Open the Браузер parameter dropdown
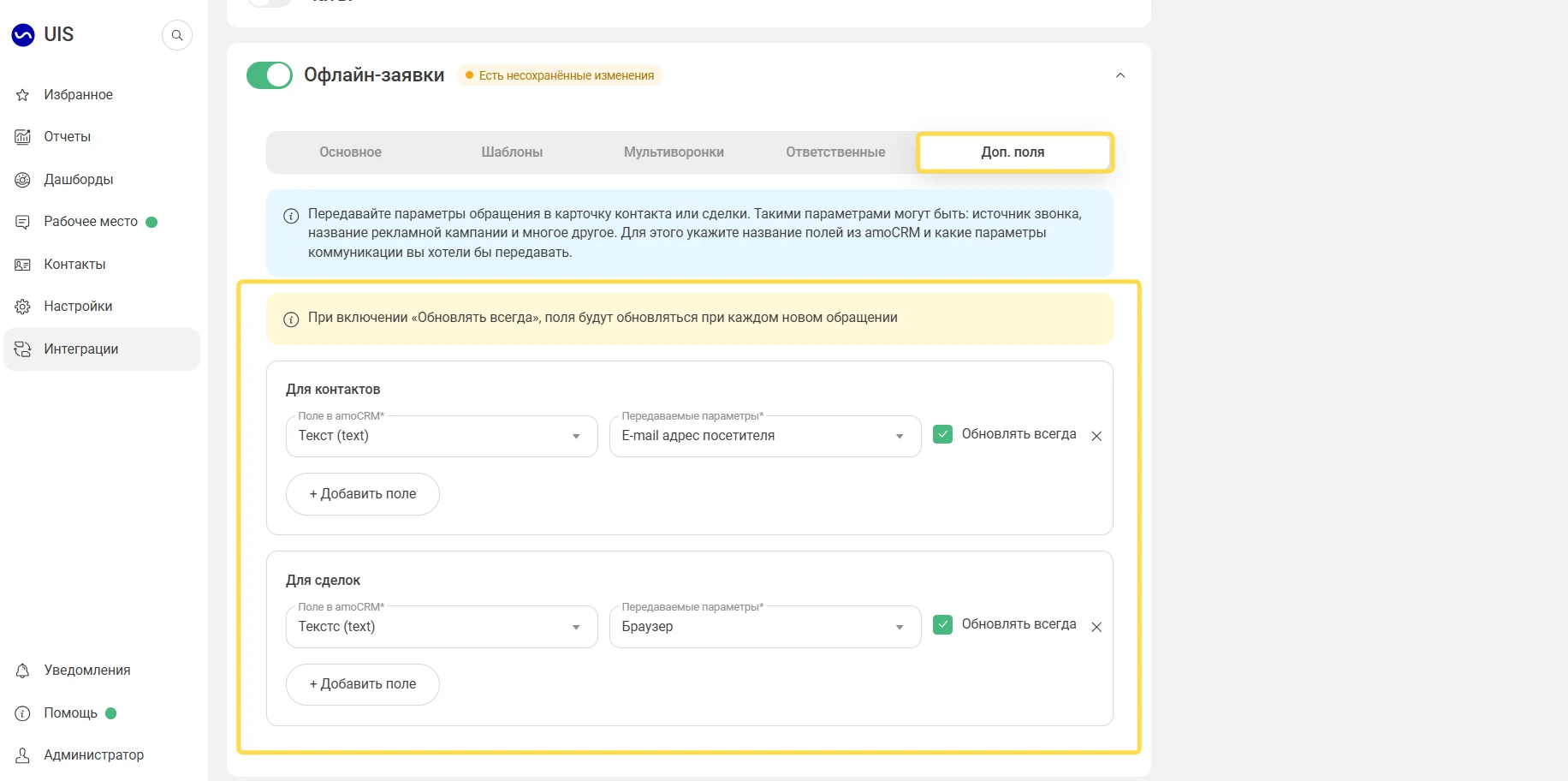Image resolution: width=1568 pixels, height=781 pixels. tap(765, 627)
